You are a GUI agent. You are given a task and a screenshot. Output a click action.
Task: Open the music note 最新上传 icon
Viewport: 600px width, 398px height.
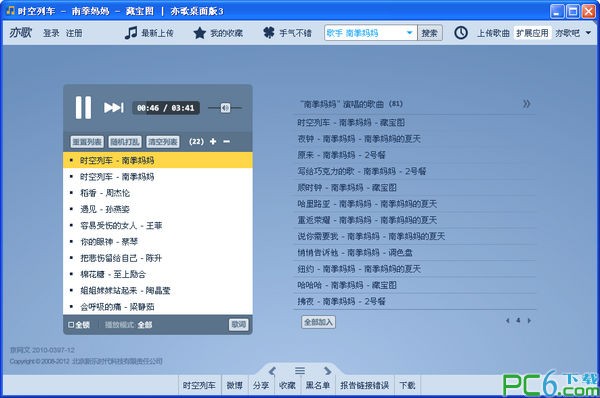(x=131, y=33)
